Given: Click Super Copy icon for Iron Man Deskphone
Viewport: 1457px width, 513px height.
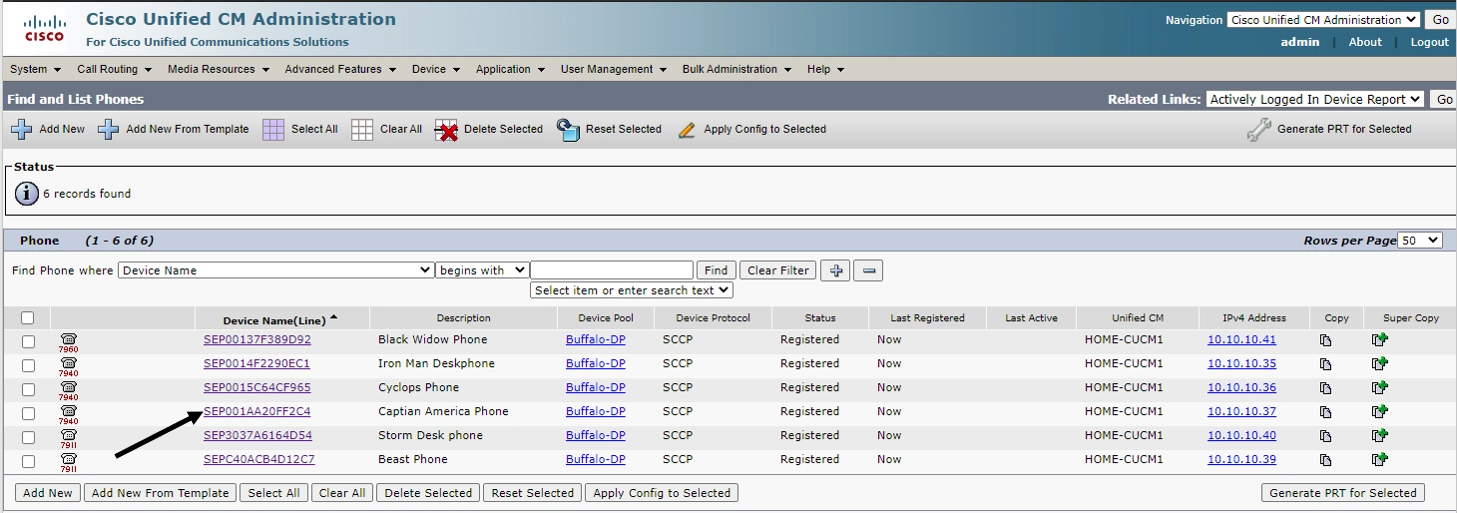Looking at the screenshot, I should click(1380, 364).
